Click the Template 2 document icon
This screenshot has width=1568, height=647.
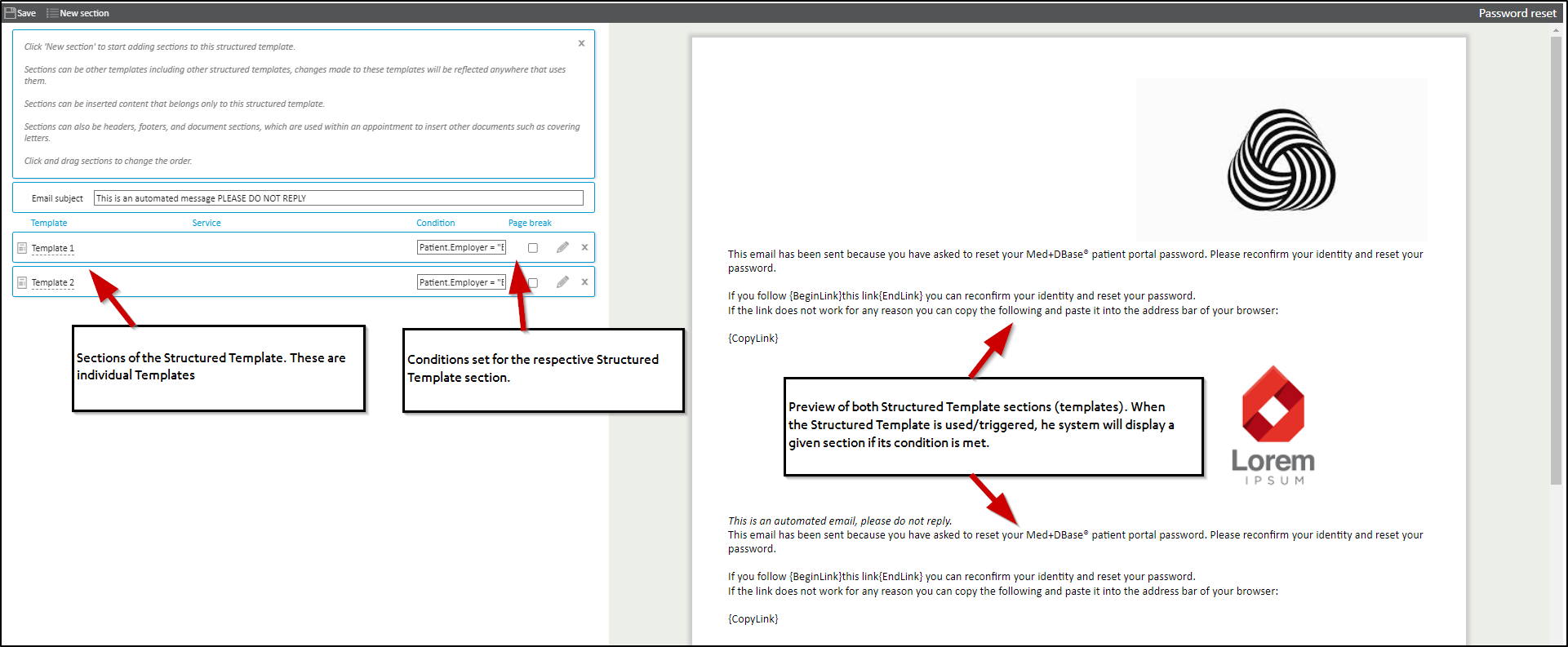click(22, 282)
